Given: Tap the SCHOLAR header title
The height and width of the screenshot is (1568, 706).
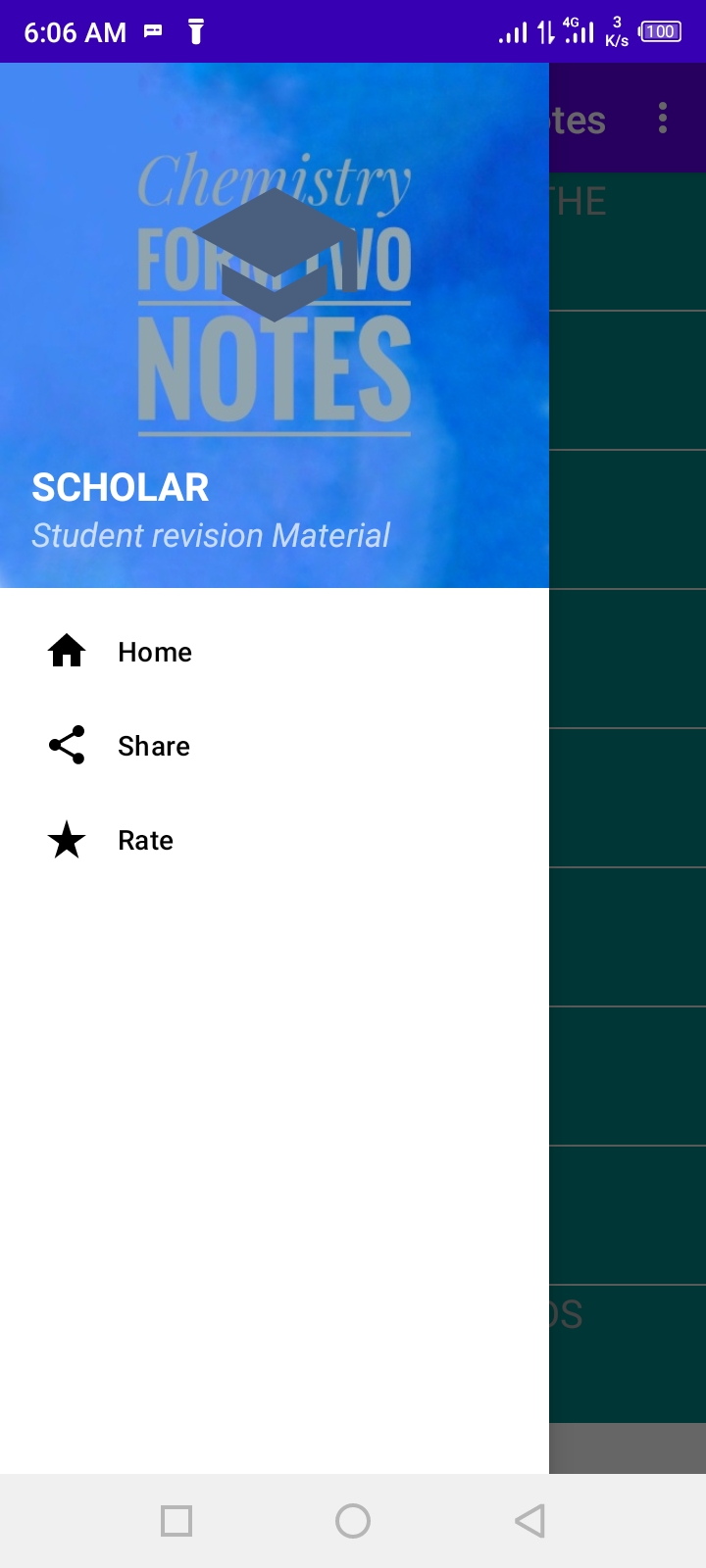Looking at the screenshot, I should coord(120,487).
